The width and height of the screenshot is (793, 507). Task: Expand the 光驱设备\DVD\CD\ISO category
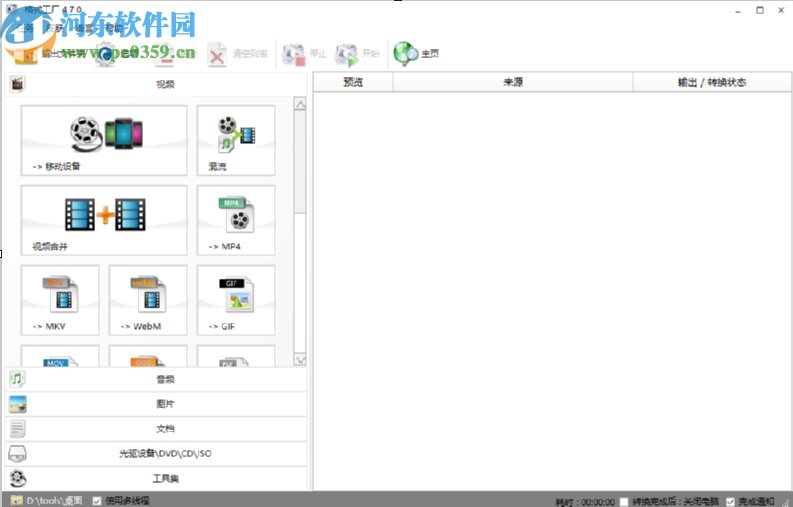tap(156, 453)
